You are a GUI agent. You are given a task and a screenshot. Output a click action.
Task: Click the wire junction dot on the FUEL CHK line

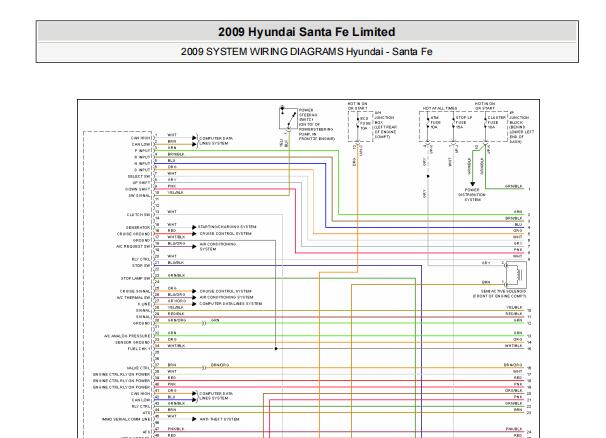coord(276,349)
